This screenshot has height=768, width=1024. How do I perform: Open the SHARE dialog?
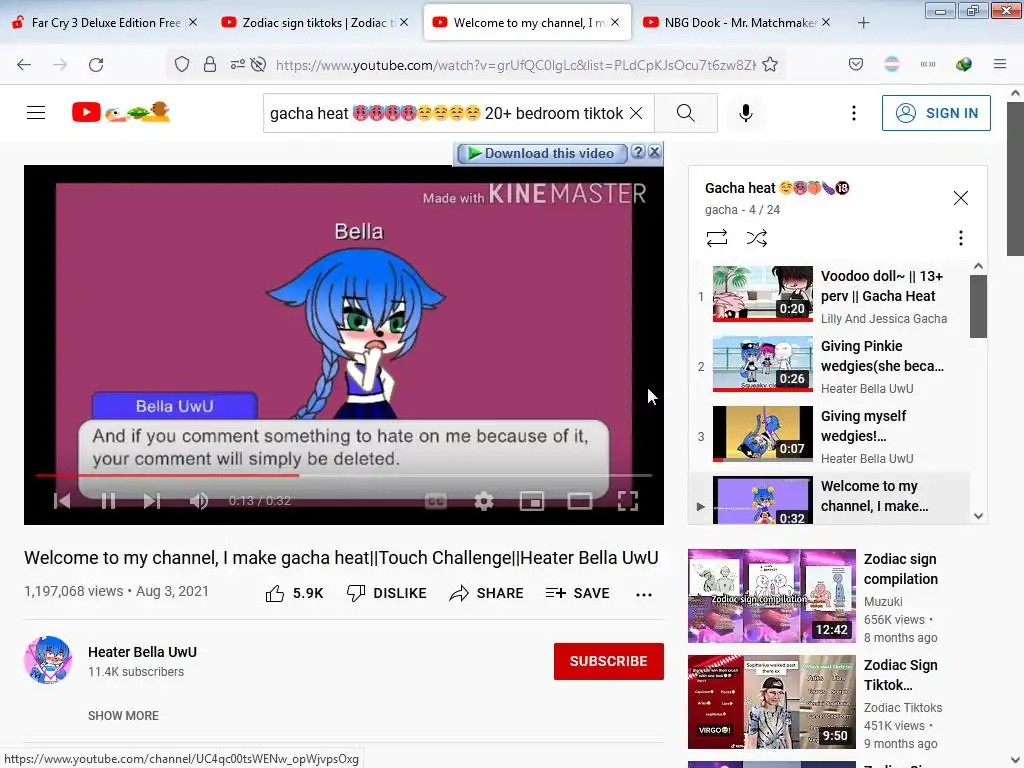coord(487,593)
